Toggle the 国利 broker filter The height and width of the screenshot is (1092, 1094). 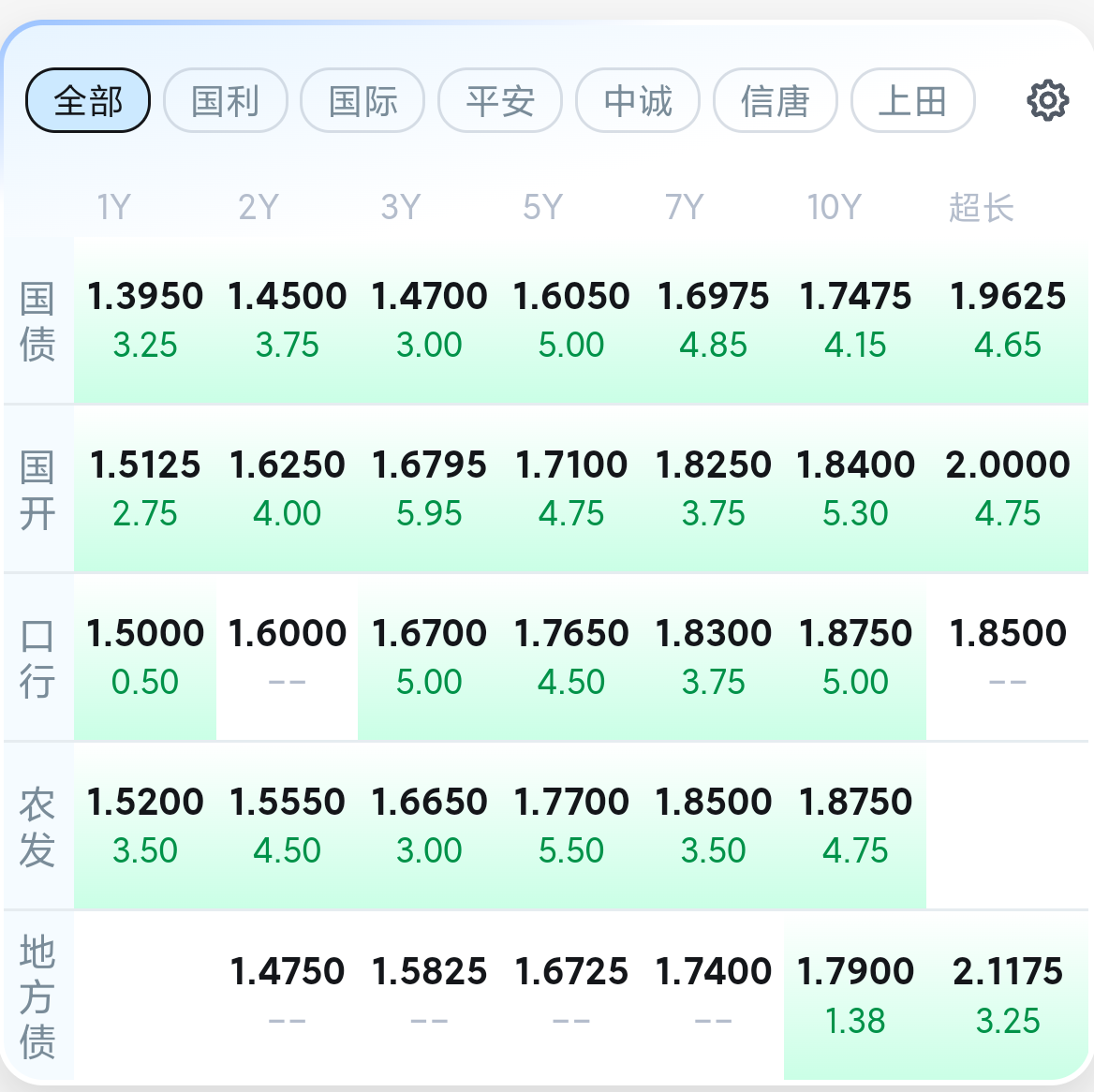pos(226,100)
